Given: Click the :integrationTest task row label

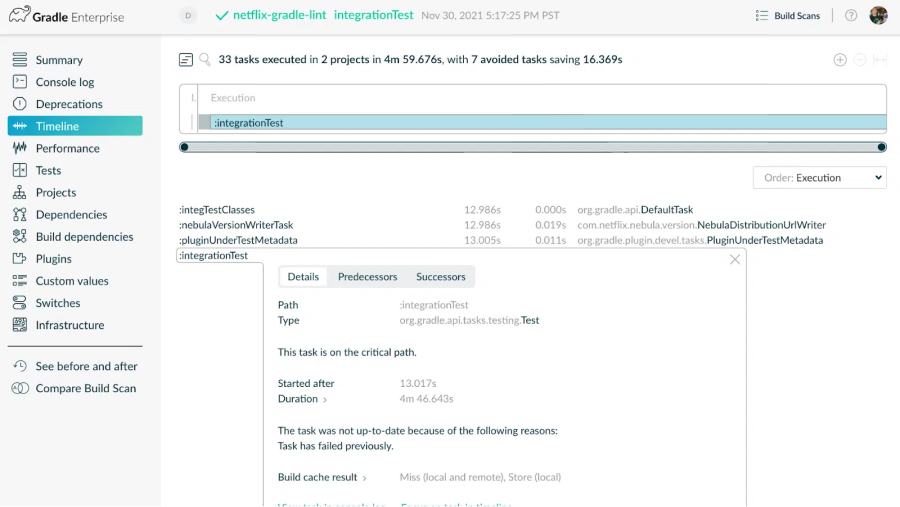Looking at the screenshot, I should 214,255.
